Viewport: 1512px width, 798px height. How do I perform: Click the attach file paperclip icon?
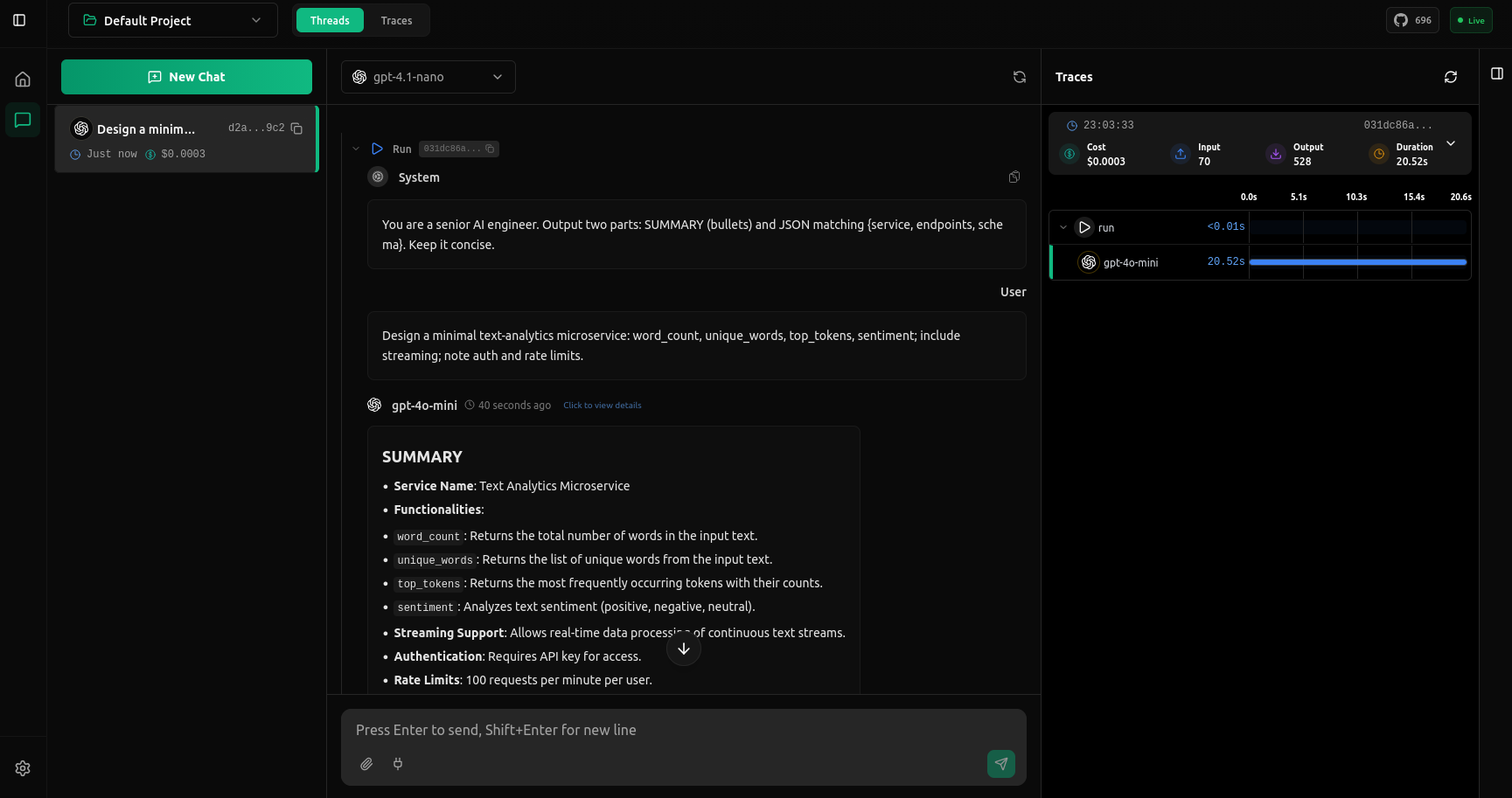(366, 764)
